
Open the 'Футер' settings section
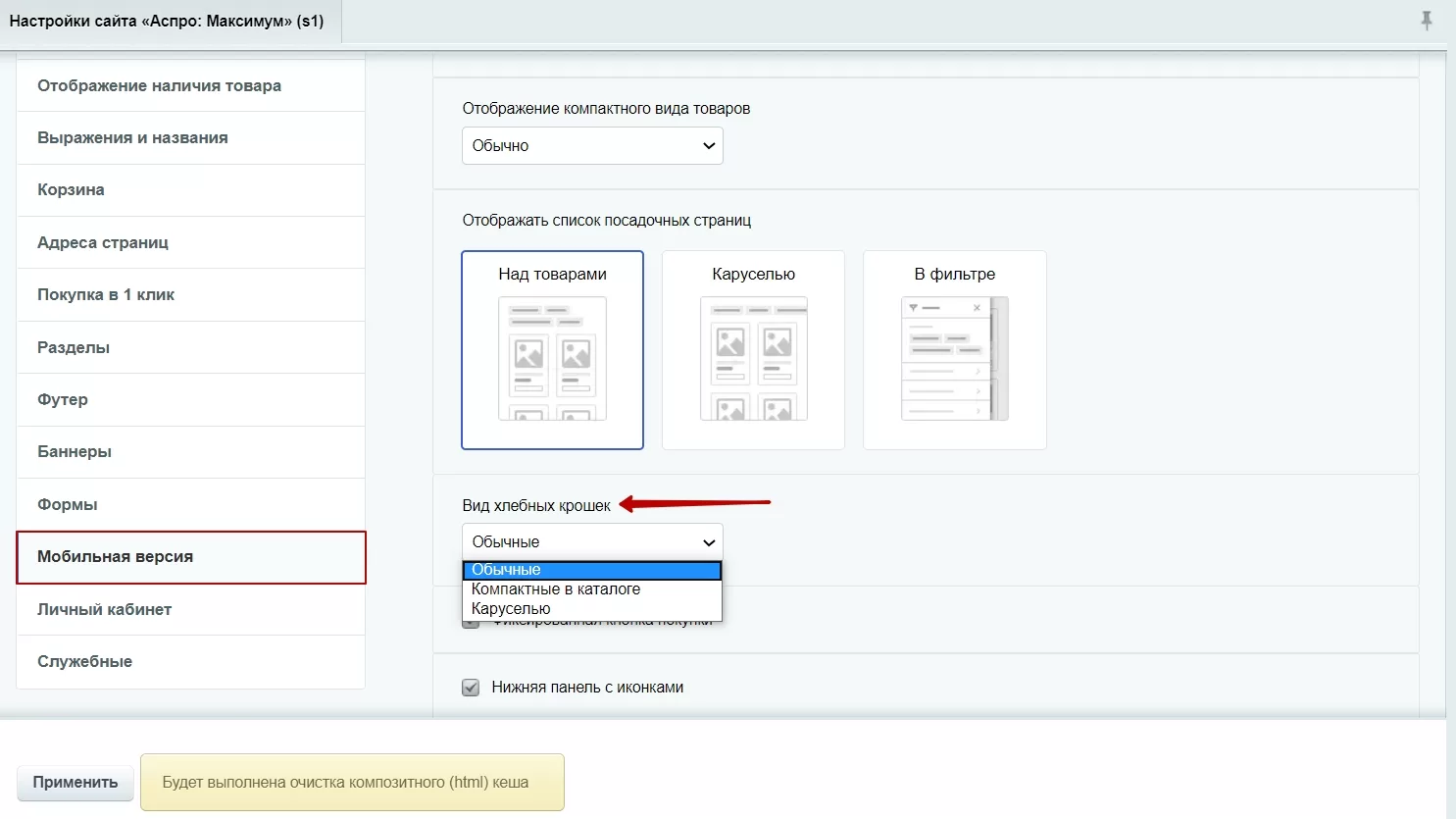click(x=191, y=399)
